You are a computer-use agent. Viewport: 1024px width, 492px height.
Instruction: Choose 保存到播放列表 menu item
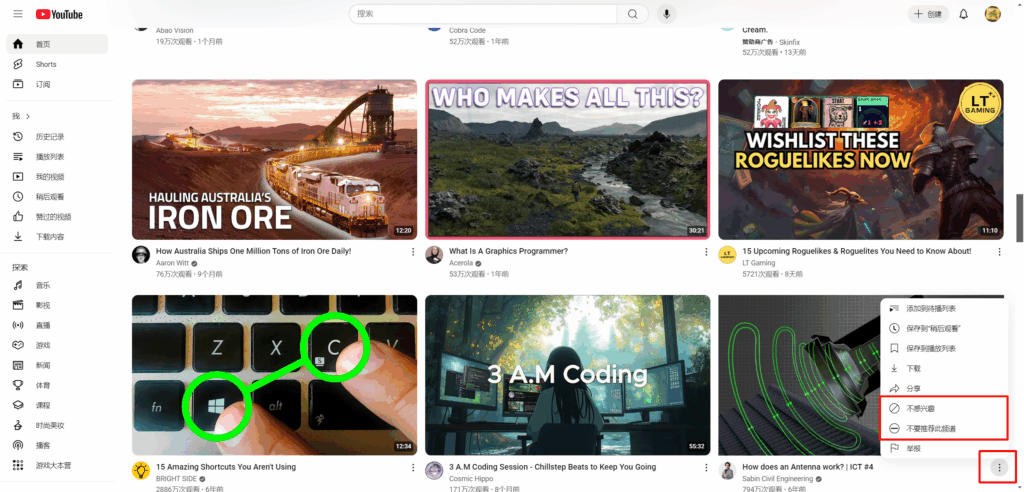click(x=944, y=348)
